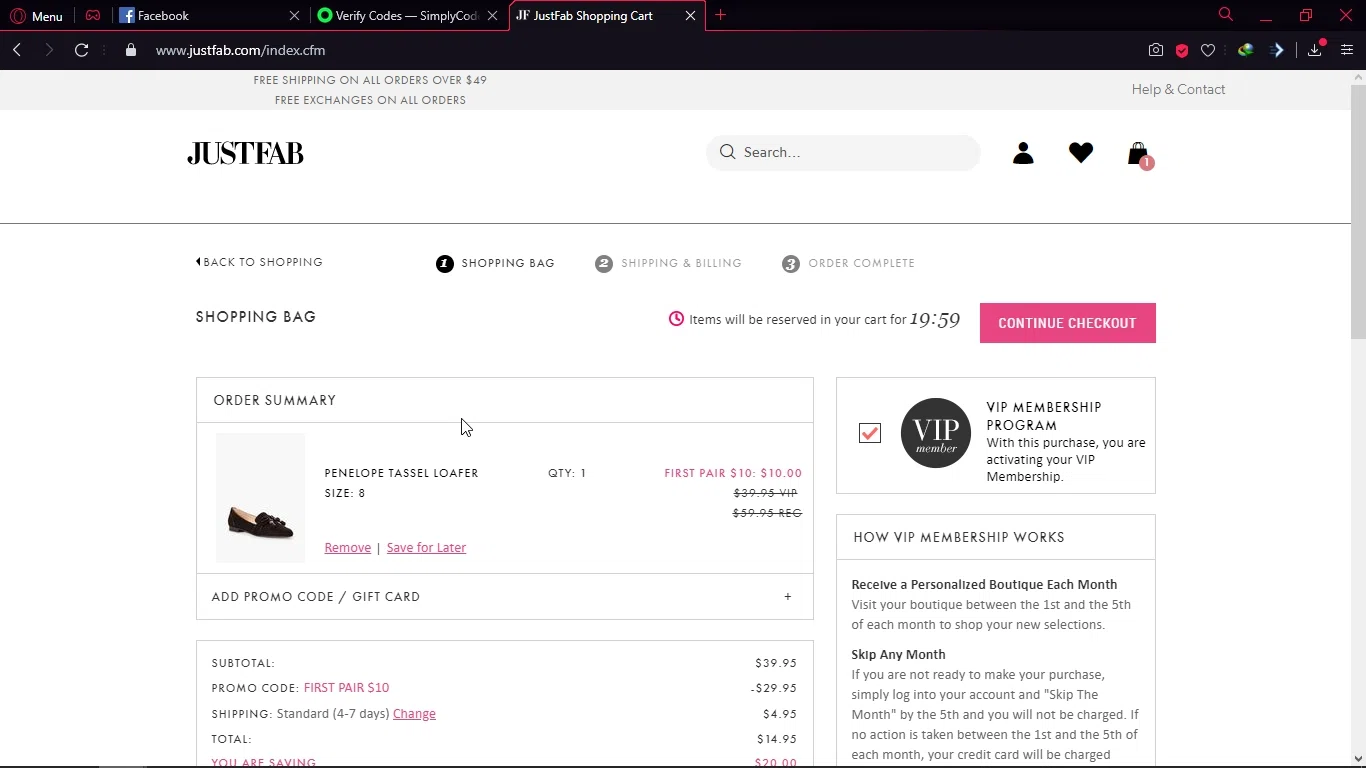Viewport: 1366px width, 768px height.
Task: Go to the JustFab logo homepage
Action: tap(245, 153)
